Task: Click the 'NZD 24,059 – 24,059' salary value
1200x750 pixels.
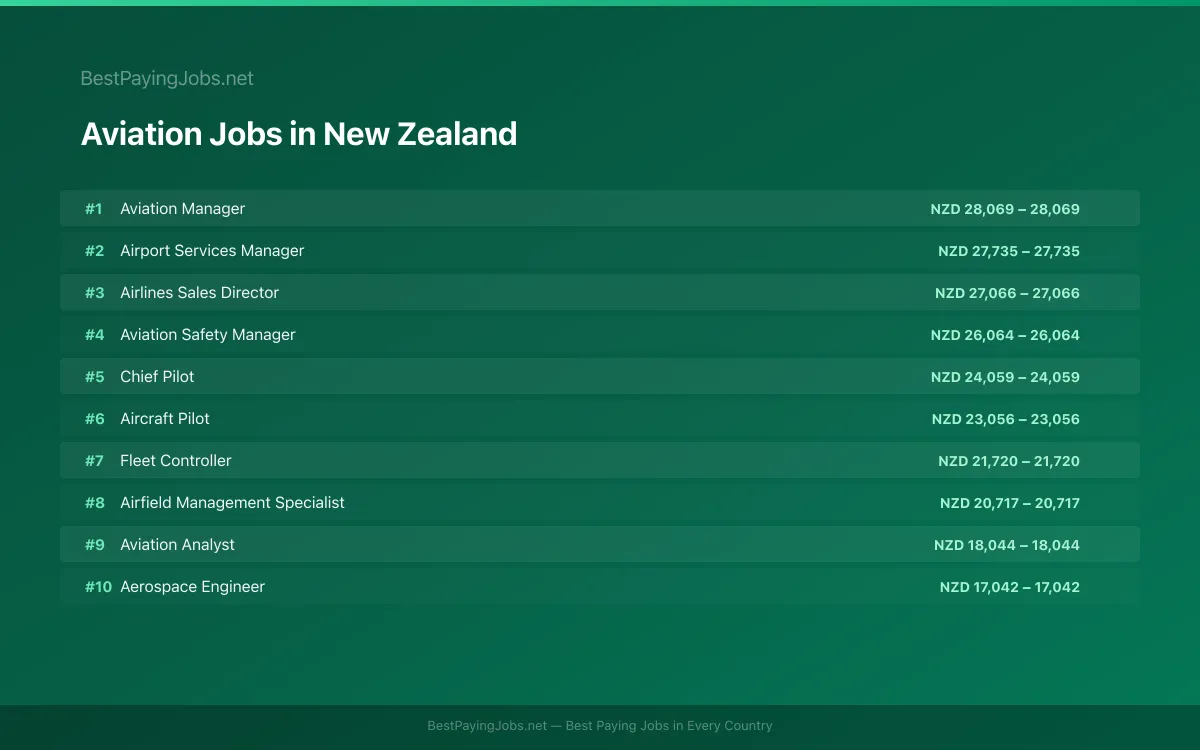Action: pyautogui.click(x=1005, y=377)
